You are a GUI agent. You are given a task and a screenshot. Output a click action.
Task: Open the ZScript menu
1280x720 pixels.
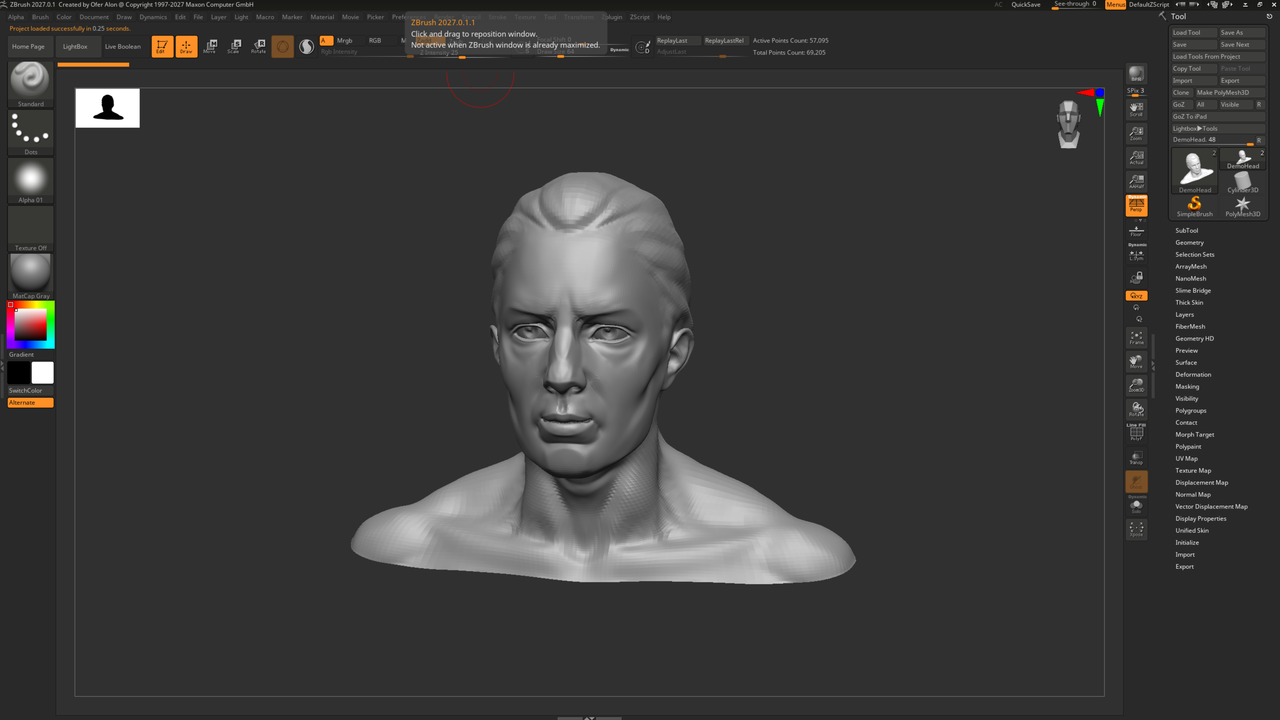[x=640, y=17]
